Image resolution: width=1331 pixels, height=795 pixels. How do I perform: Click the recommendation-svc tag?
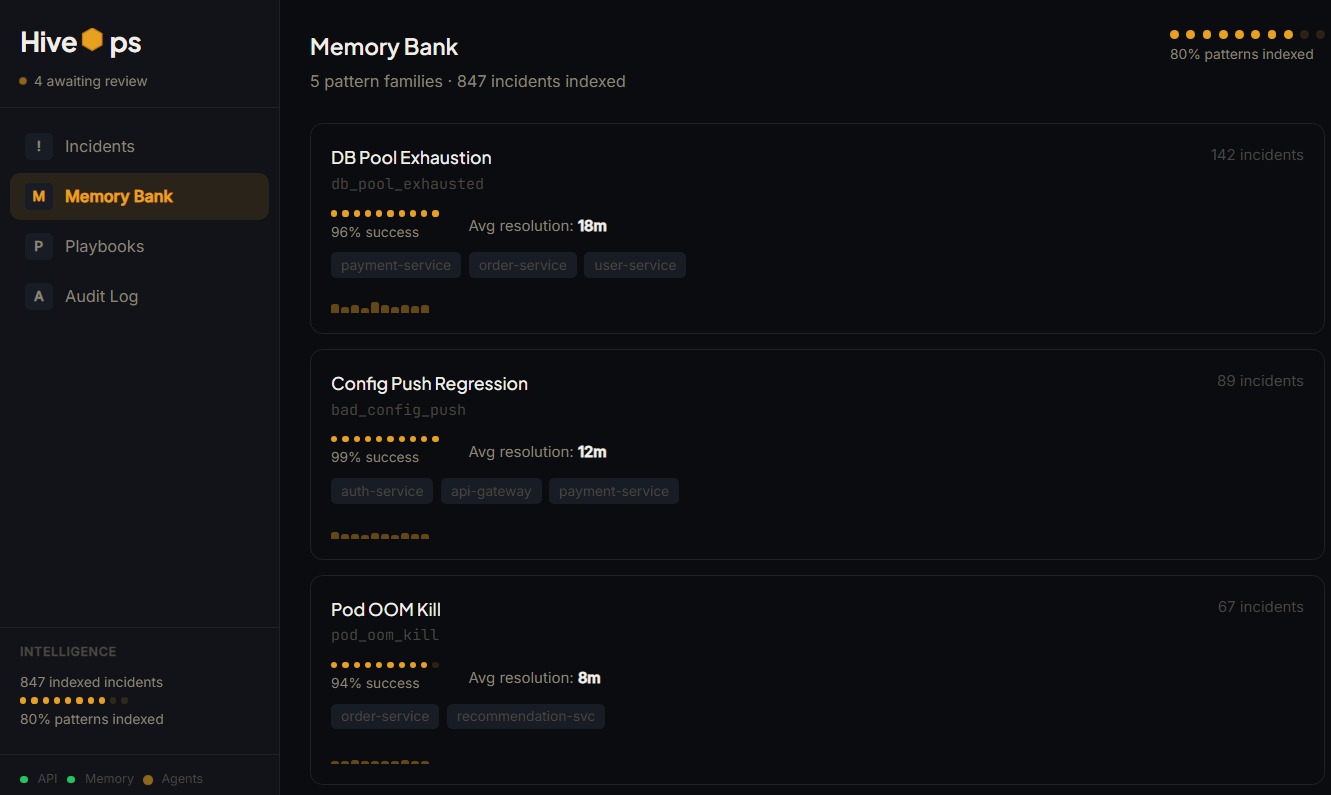tap(526, 716)
